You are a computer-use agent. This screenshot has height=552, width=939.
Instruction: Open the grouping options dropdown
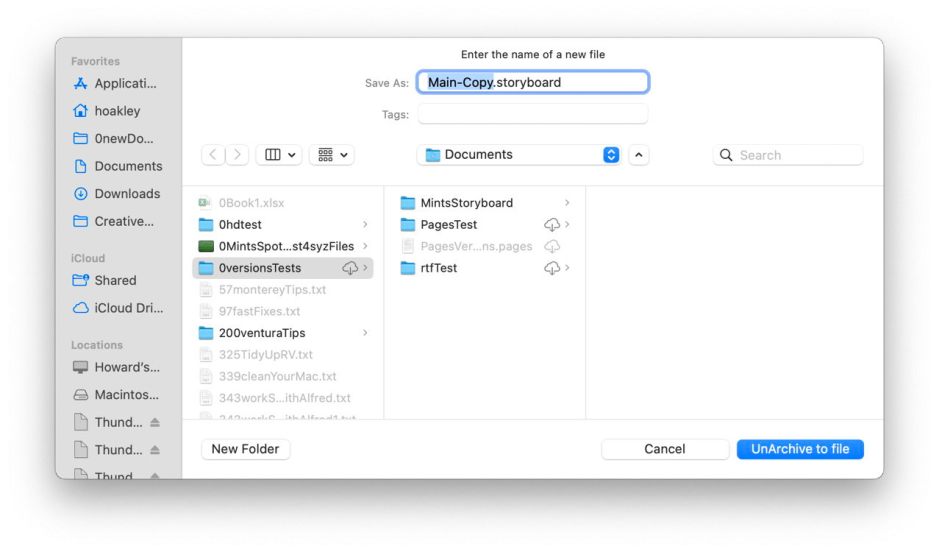click(332, 155)
